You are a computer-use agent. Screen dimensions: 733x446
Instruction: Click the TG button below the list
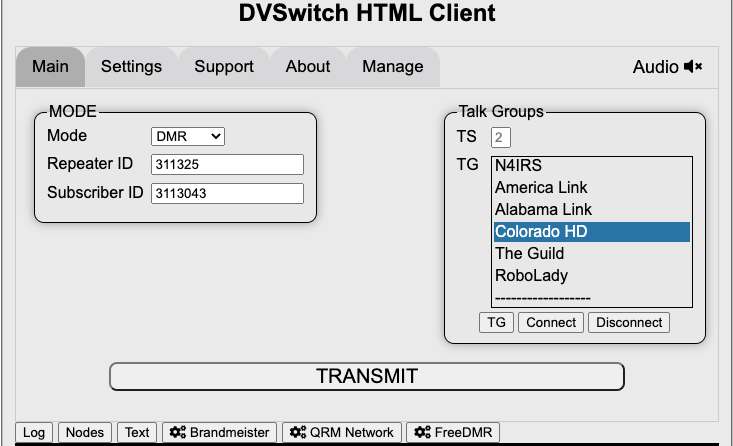point(496,322)
